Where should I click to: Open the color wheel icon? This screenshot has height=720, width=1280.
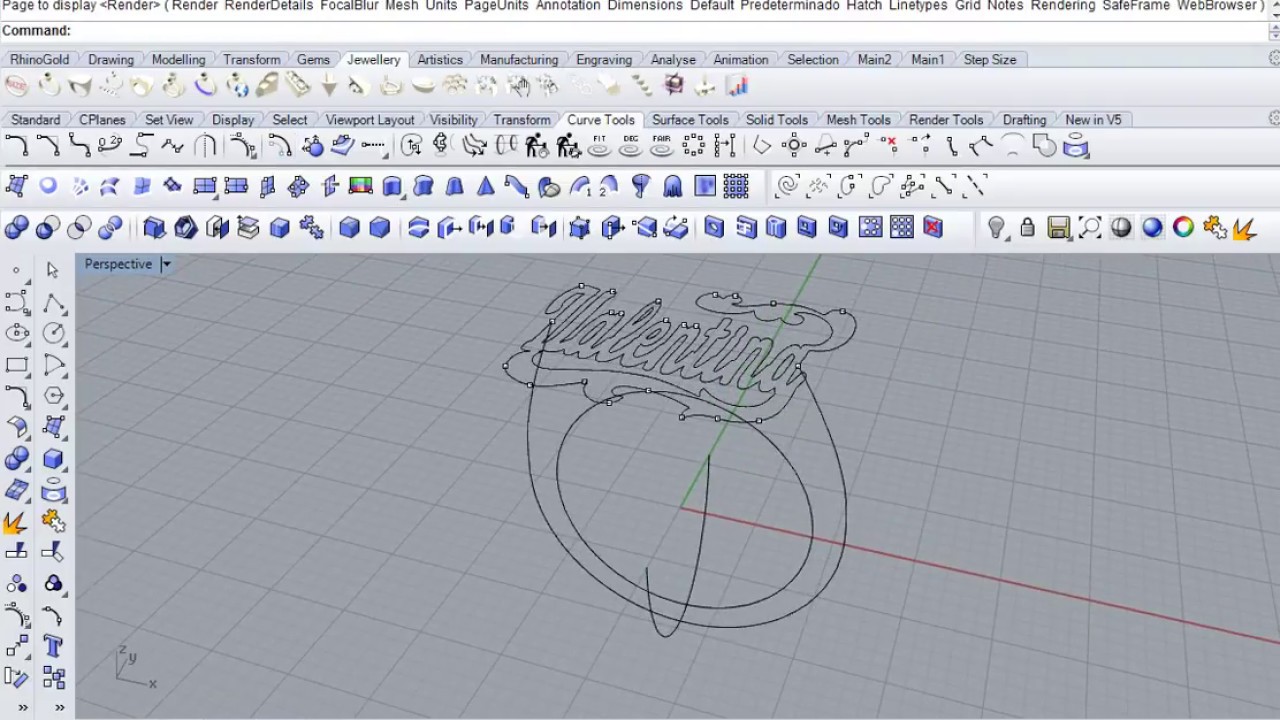[x=1183, y=228]
